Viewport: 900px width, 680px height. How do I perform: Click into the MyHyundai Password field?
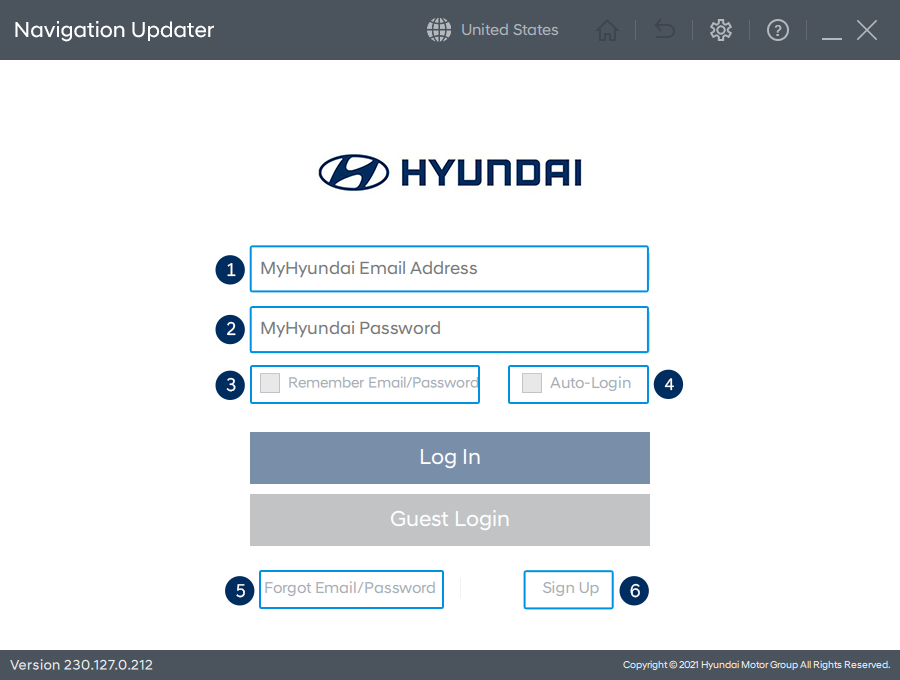pyautogui.click(x=449, y=329)
